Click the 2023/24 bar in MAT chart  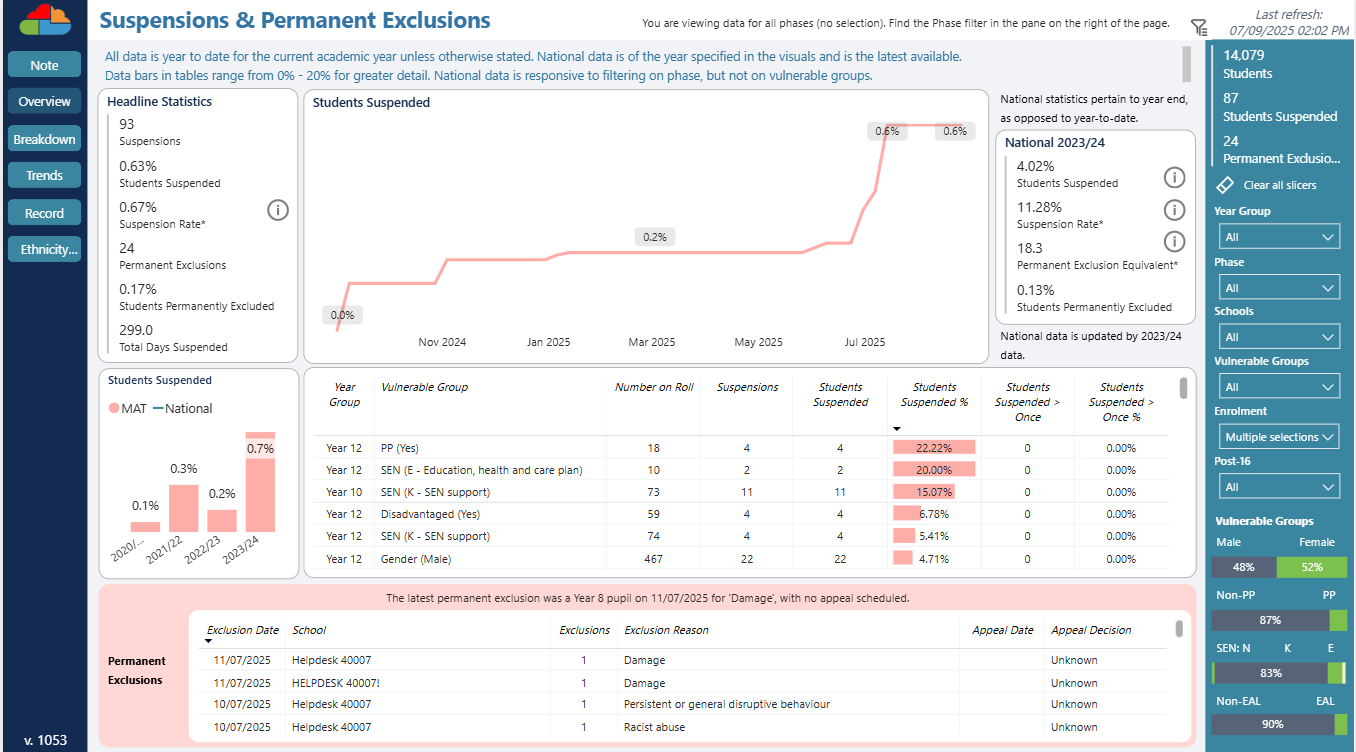coord(260,485)
